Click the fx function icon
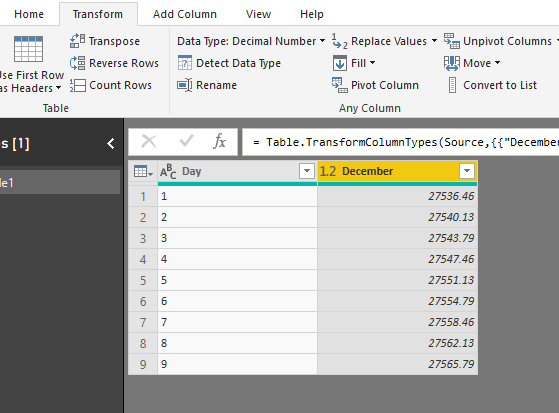The height and width of the screenshot is (413, 559). click(x=220, y=141)
